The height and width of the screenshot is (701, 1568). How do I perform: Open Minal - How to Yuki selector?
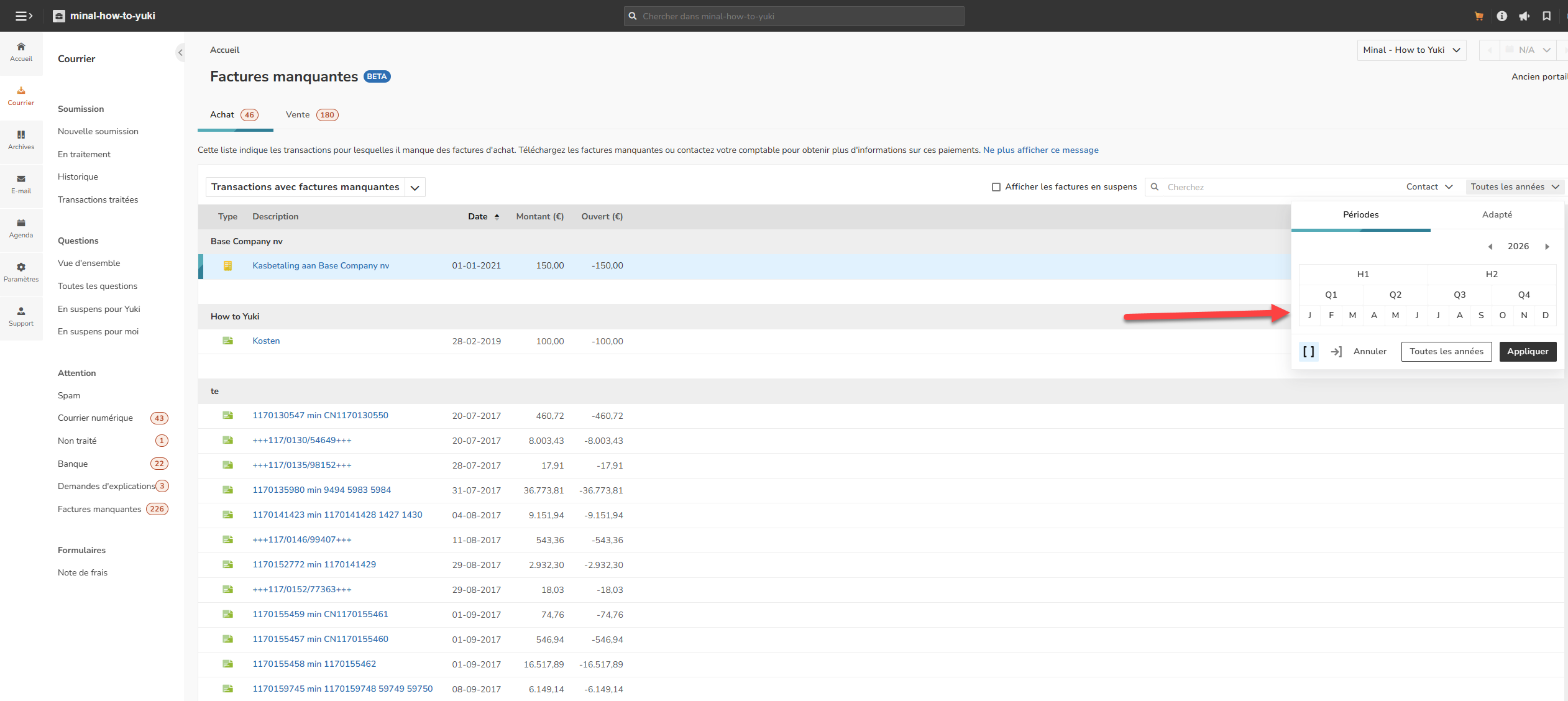(x=1411, y=50)
